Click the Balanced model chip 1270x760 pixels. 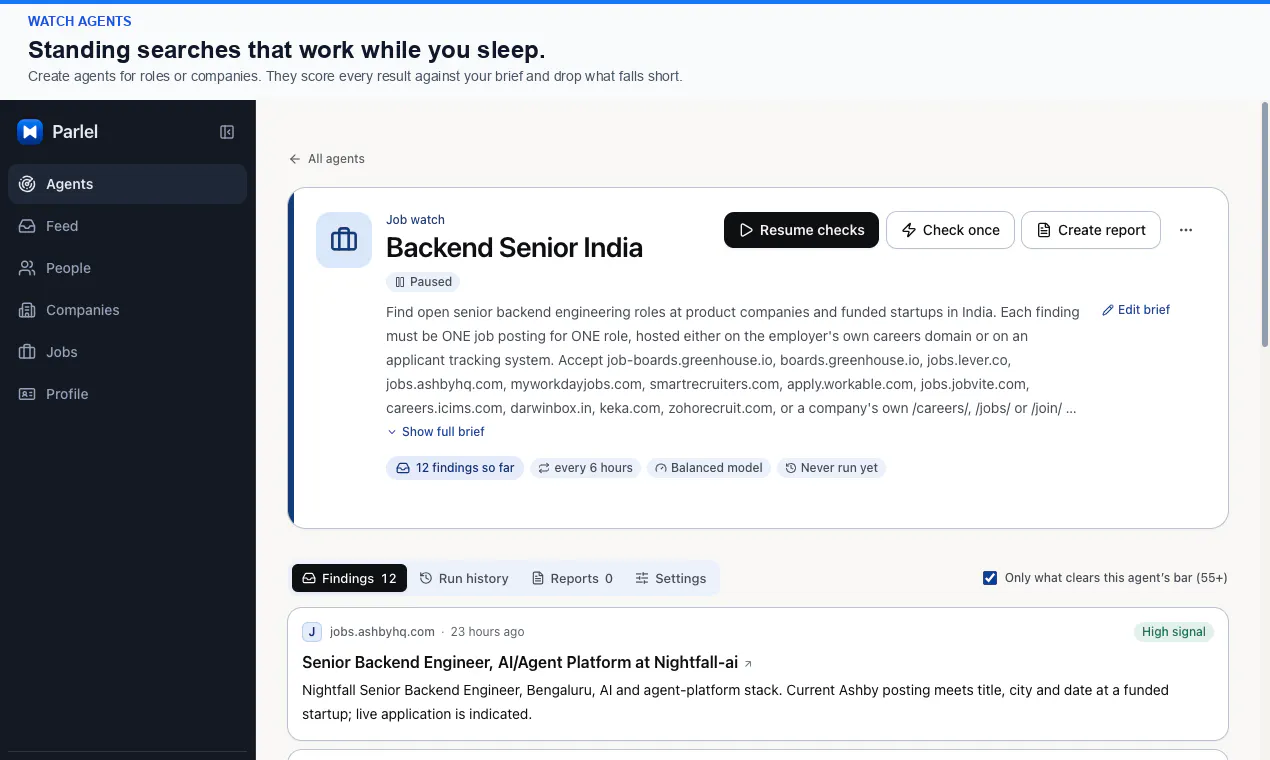click(x=709, y=468)
